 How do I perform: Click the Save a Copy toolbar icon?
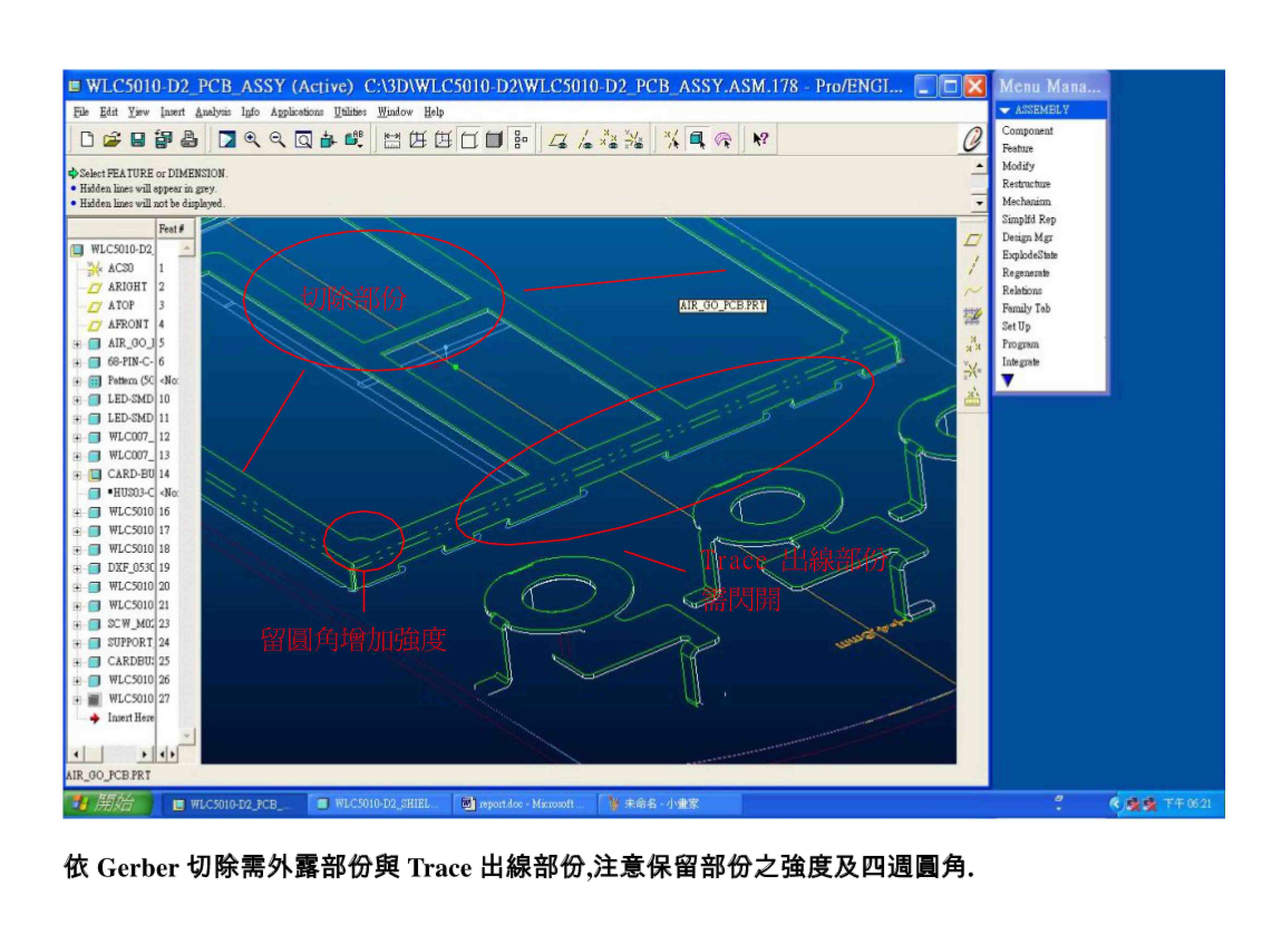(163, 139)
